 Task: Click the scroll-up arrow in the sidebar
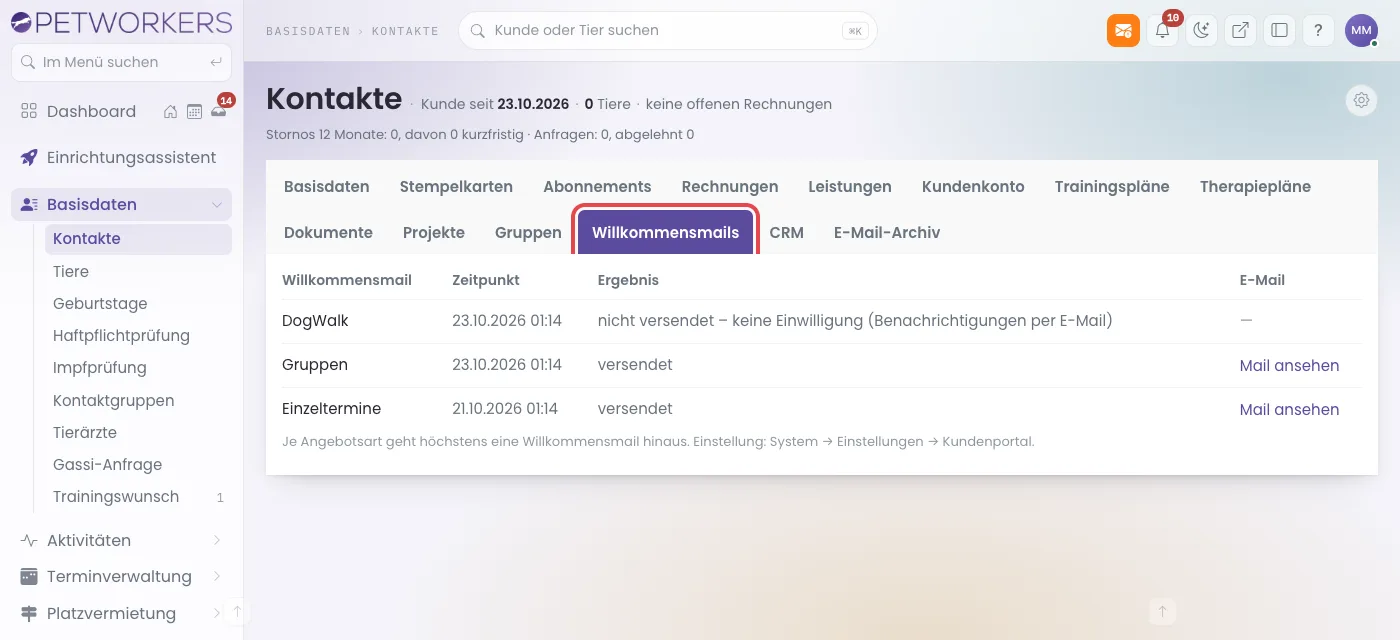pos(237,611)
